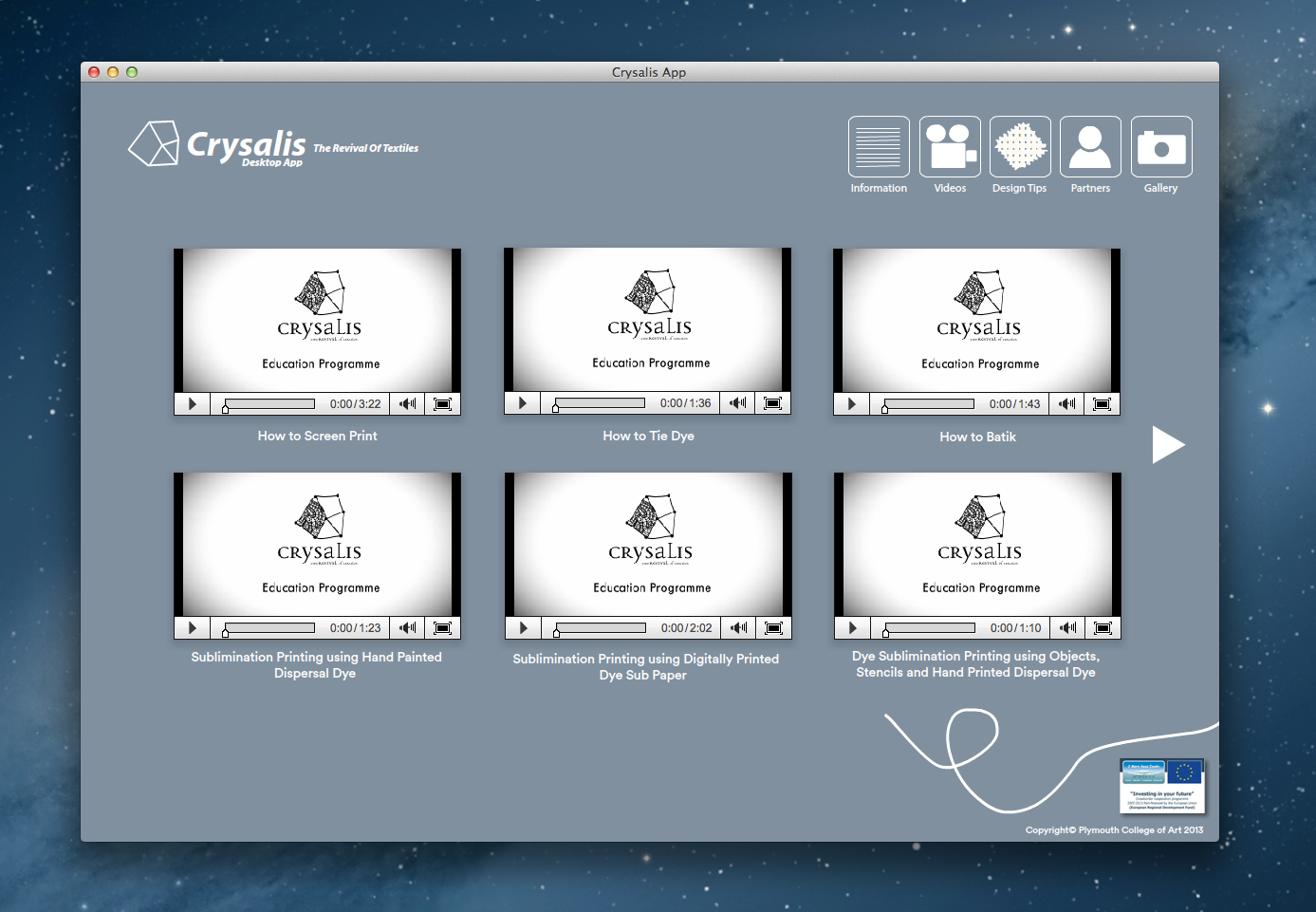This screenshot has width=1316, height=912.
Task: Click the 0:00/3:22 time display
Action: [355, 404]
